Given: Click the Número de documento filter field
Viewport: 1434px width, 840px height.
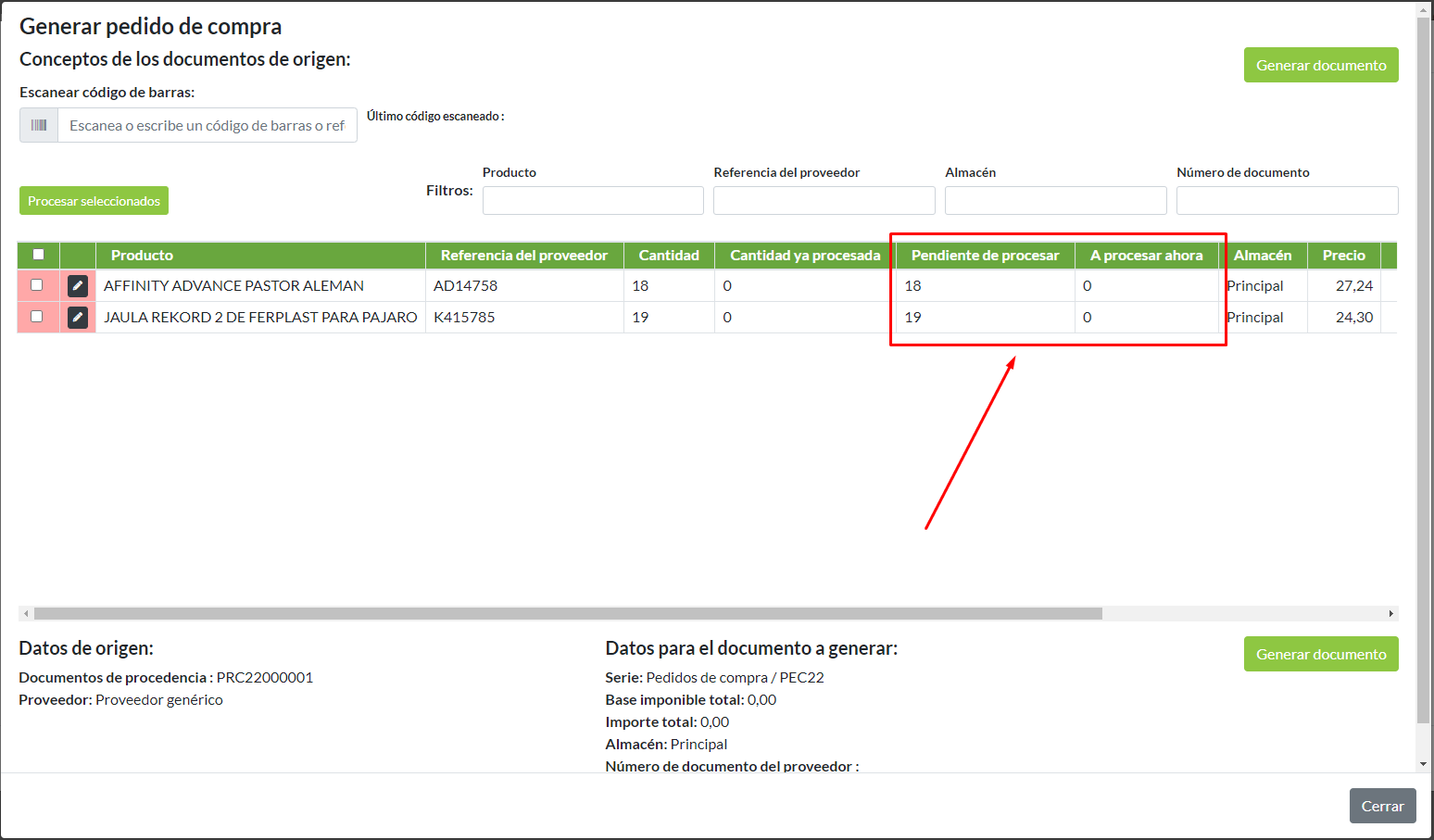Looking at the screenshot, I should pyautogui.click(x=1287, y=201).
